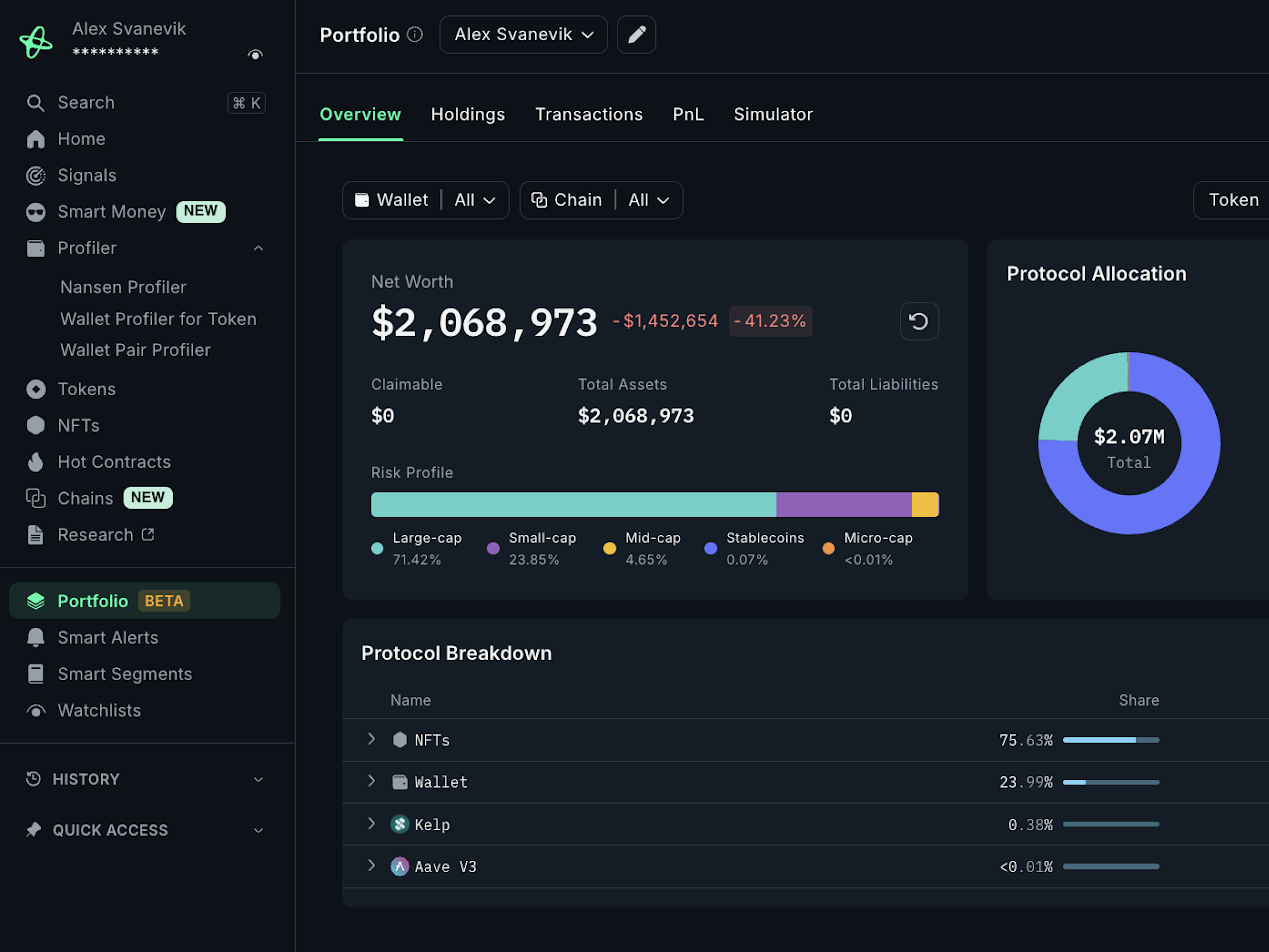This screenshot has width=1269, height=952.
Task: Switch to the Overview tab
Action: click(360, 114)
